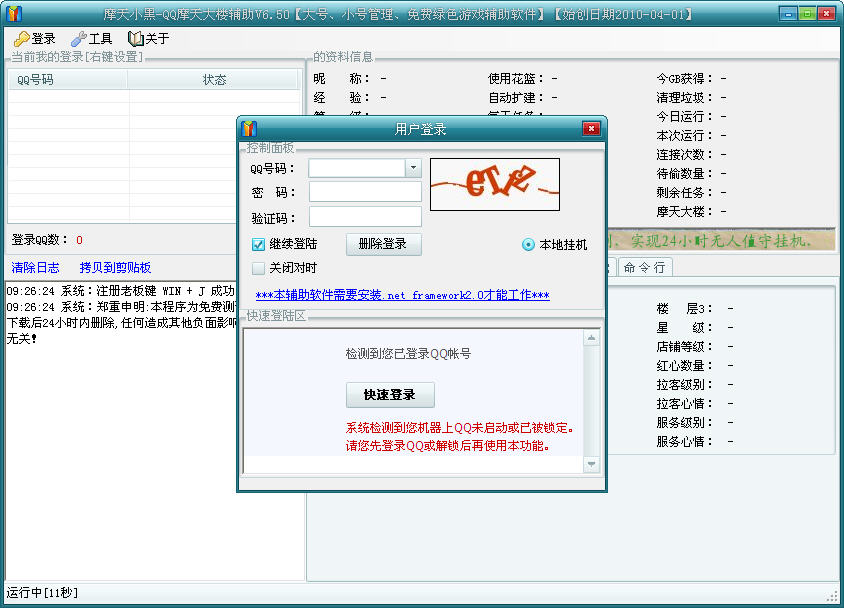Image resolution: width=844 pixels, height=608 pixels.
Task: Click the 快速登录 button
Action: [390, 395]
